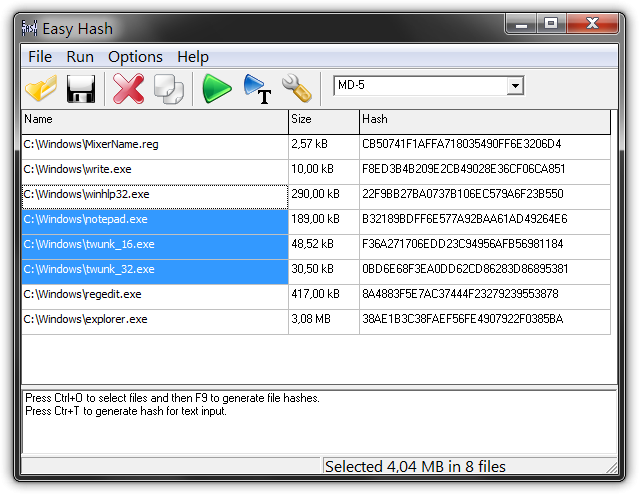The height and width of the screenshot is (501, 644).
Task: Click hash starting with 38AE1B3C38FA
Action: click(485, 322)
